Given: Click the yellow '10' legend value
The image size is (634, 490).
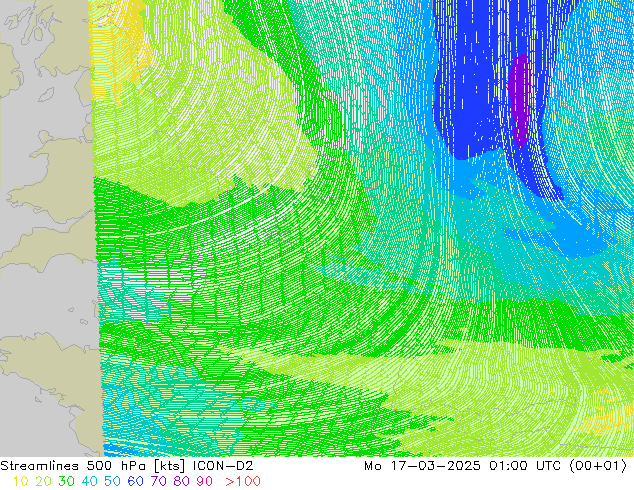Looking at the screenshot, I should 21,481.
